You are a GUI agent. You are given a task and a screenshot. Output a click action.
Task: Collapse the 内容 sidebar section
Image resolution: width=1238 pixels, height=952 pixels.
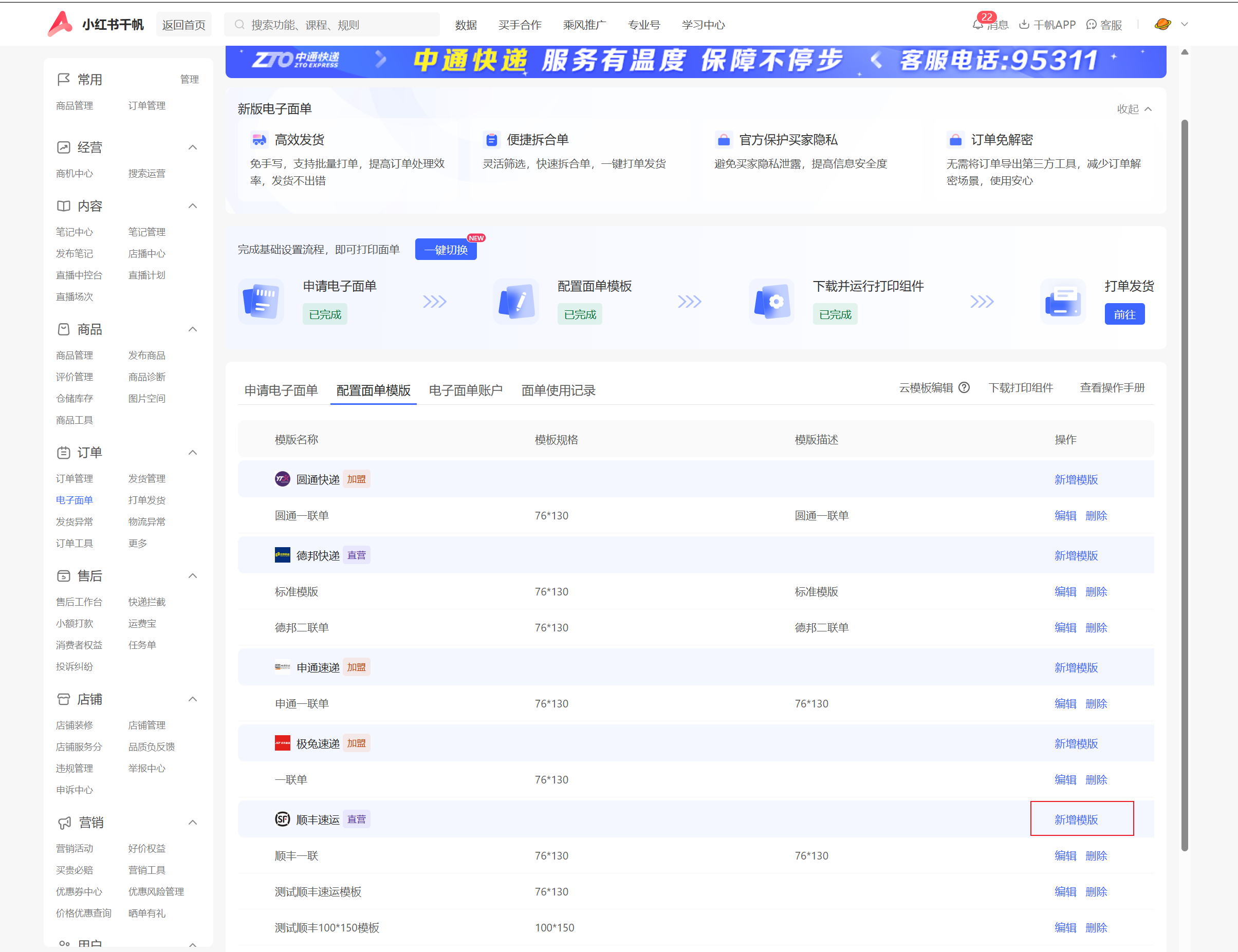click(x=193, y=206)
